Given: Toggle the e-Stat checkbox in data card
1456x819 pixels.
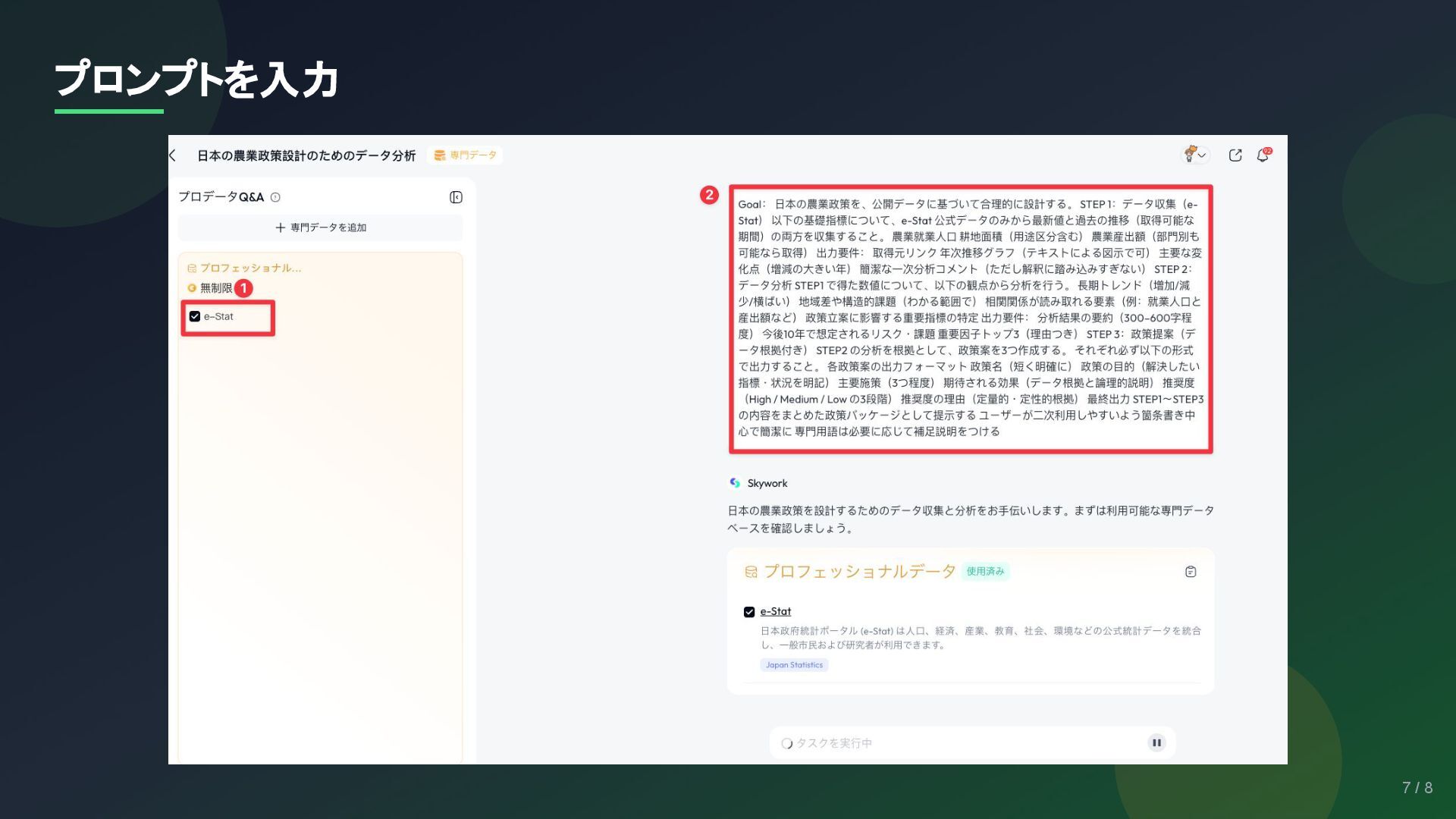Looking at the screenshot, I should pos(749,612).
